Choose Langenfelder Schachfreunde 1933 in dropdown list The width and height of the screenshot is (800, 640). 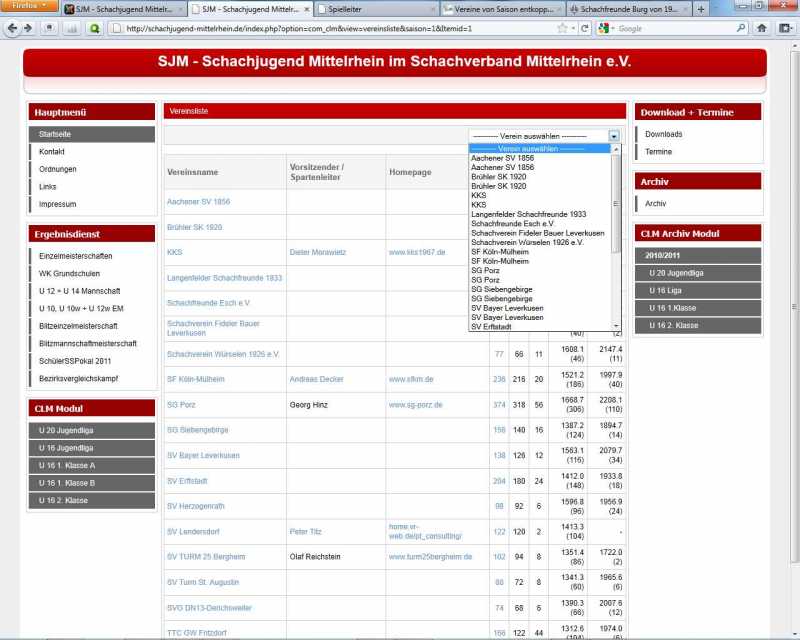pos(528,214)
